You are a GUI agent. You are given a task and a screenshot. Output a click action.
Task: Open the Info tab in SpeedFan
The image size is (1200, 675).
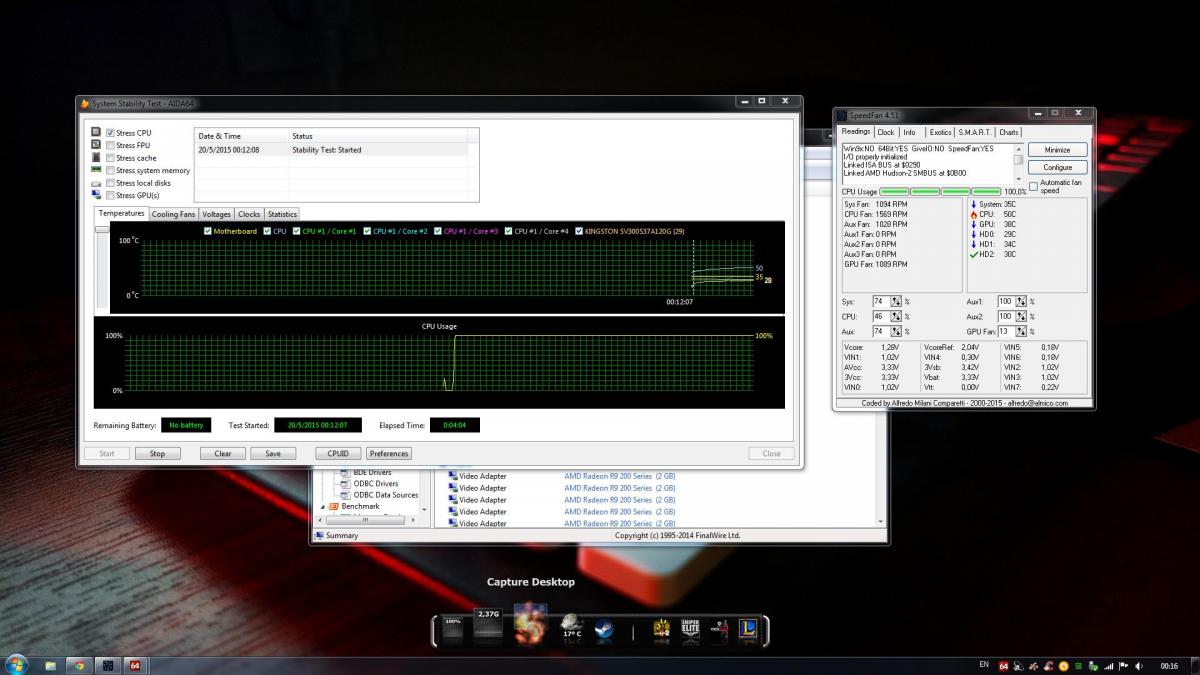point(909,132)
